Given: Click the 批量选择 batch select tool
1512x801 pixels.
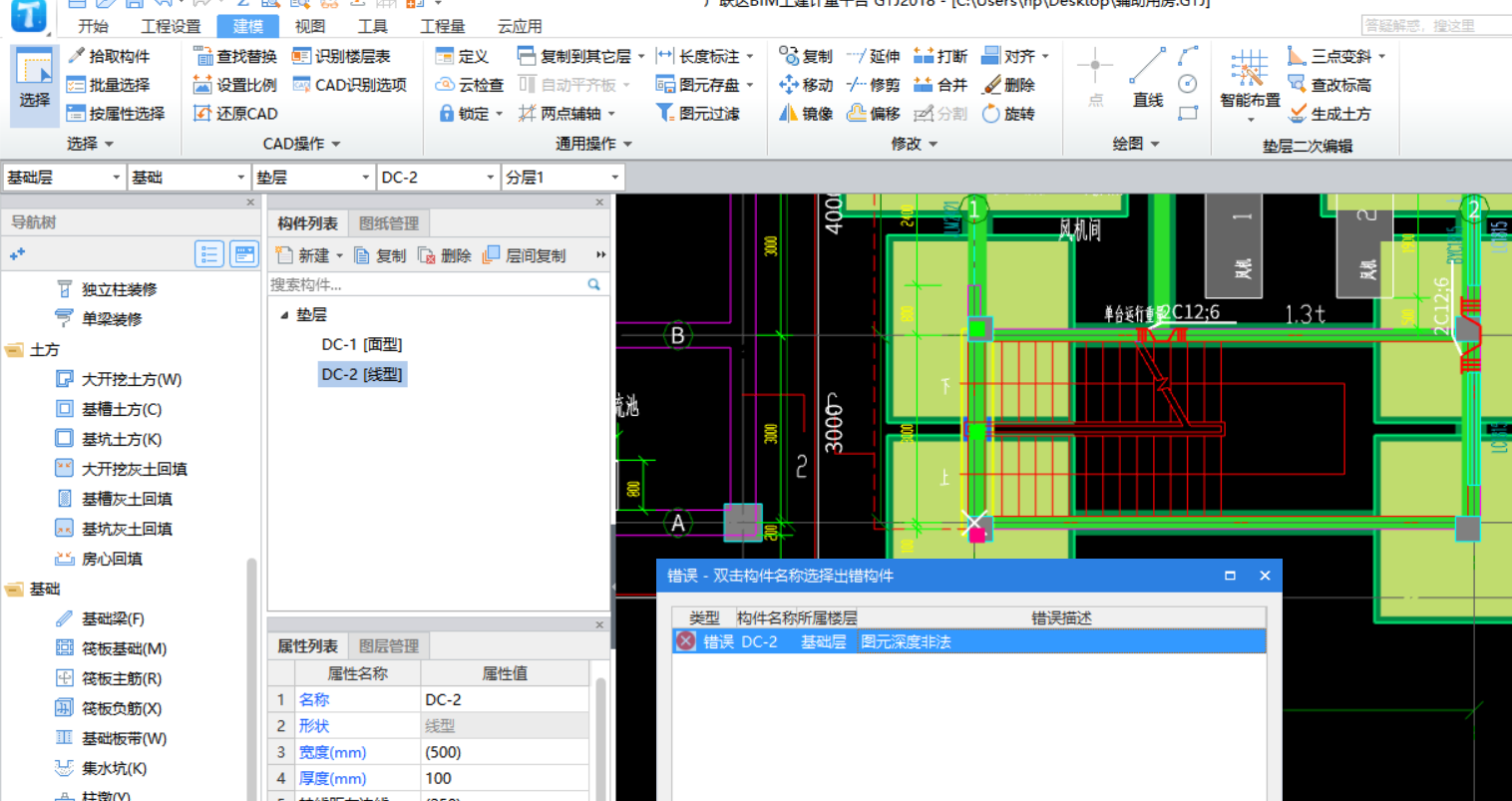Looking at the screenshot, I should [x=109, y=86].
